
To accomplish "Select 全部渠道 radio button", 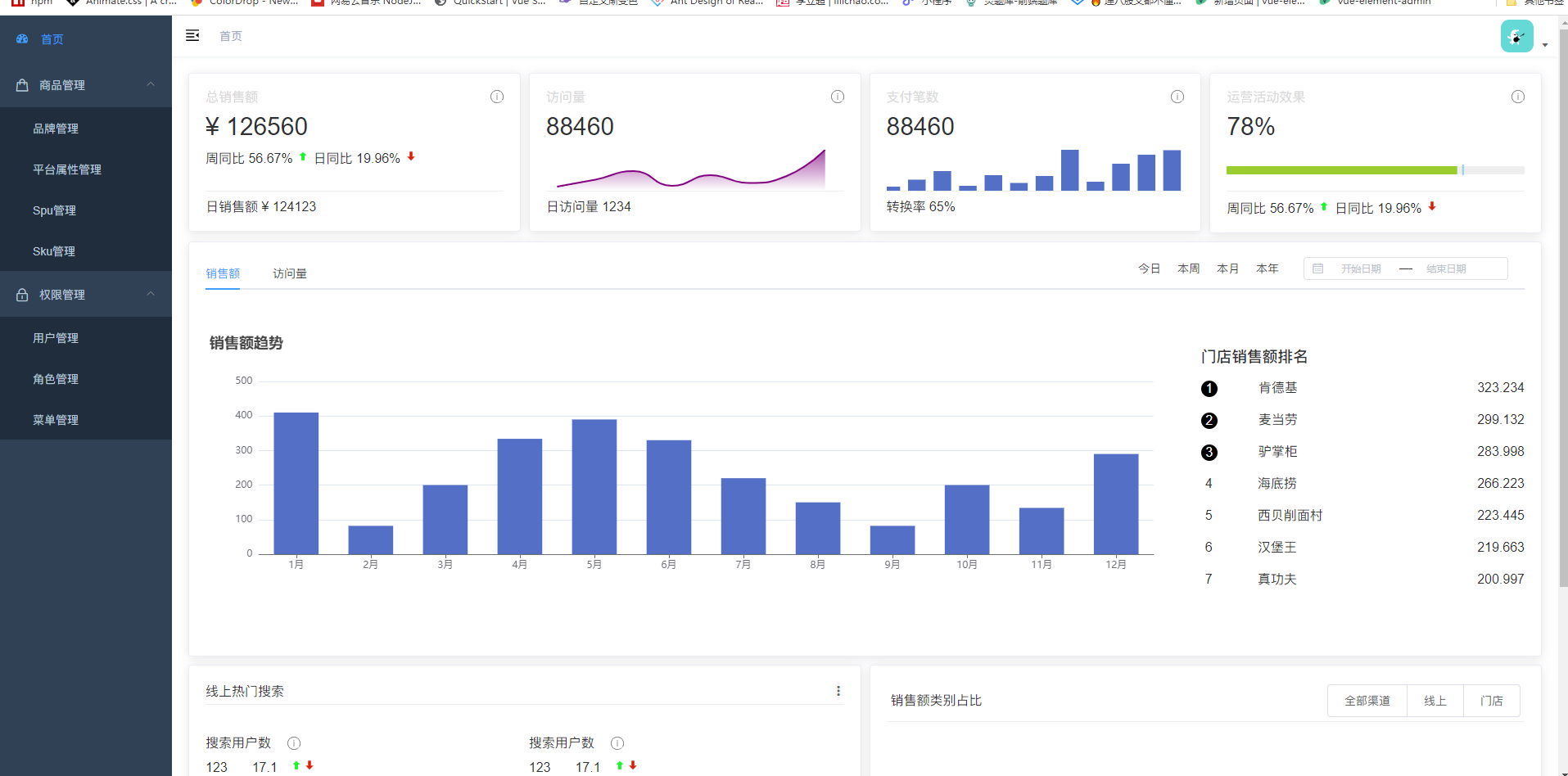I will [1367, 701].
